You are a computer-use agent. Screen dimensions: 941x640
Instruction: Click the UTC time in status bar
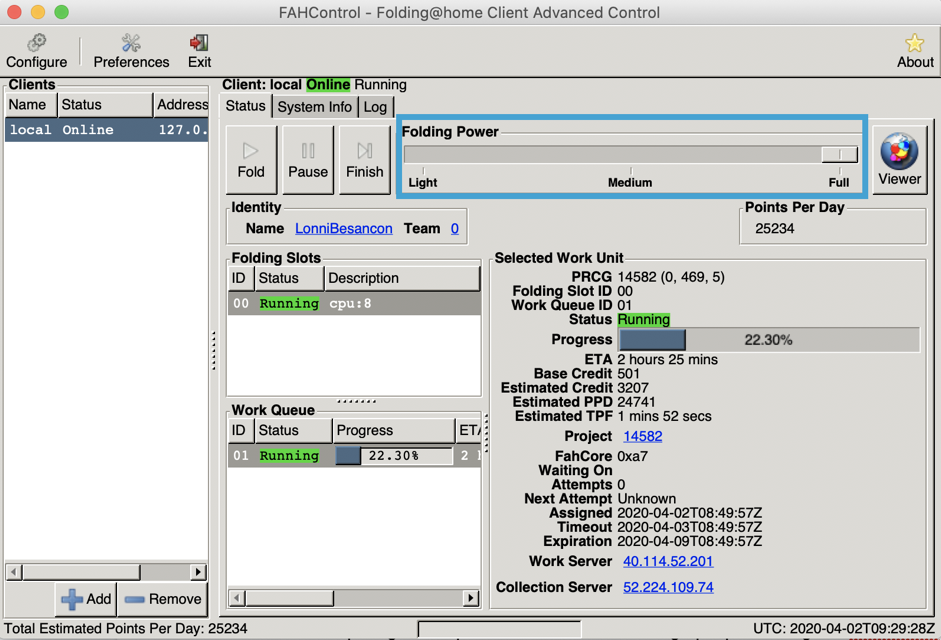pyautogui.click(x=844, y=629)
